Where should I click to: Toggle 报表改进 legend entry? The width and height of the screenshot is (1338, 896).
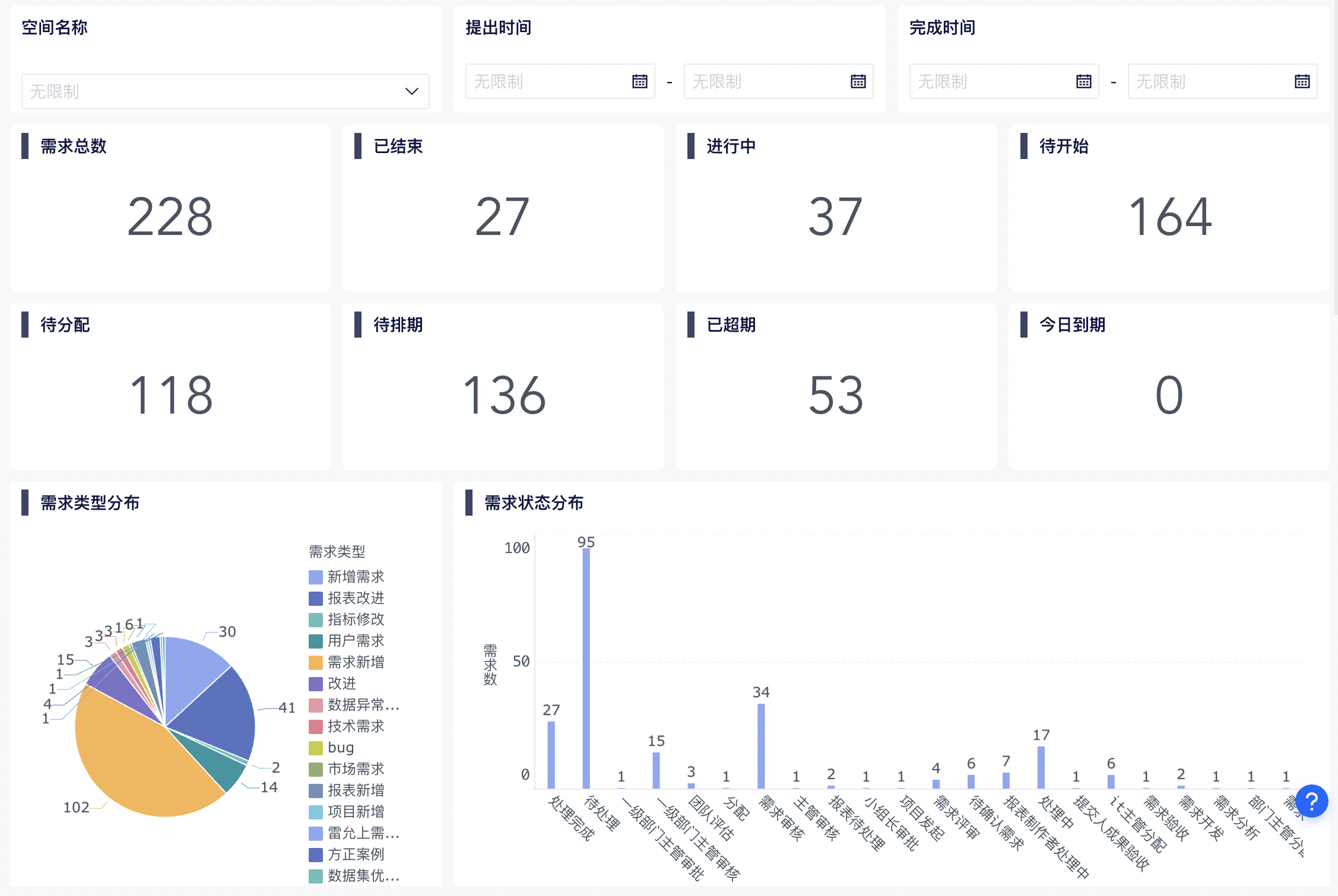click(355, 598)
